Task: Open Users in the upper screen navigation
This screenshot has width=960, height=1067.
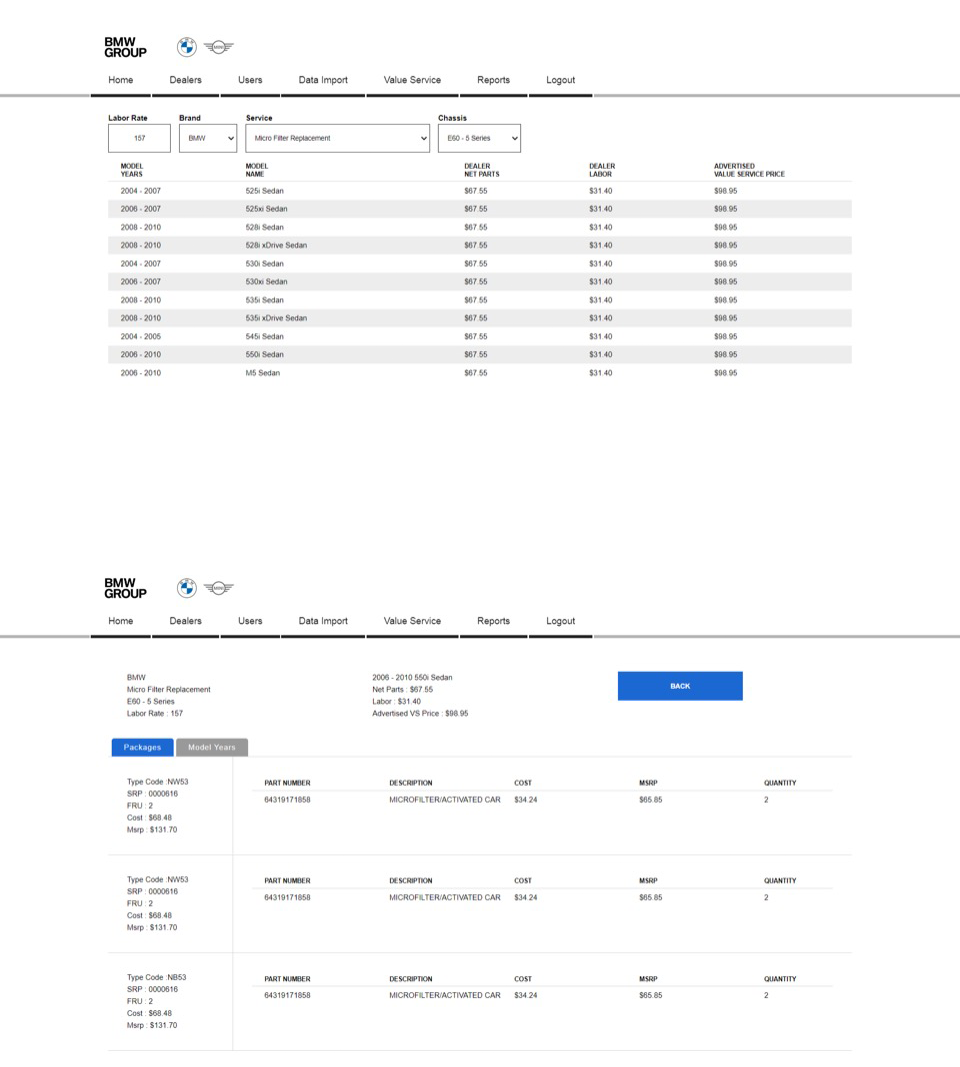Action: click(x=250, y=80)
